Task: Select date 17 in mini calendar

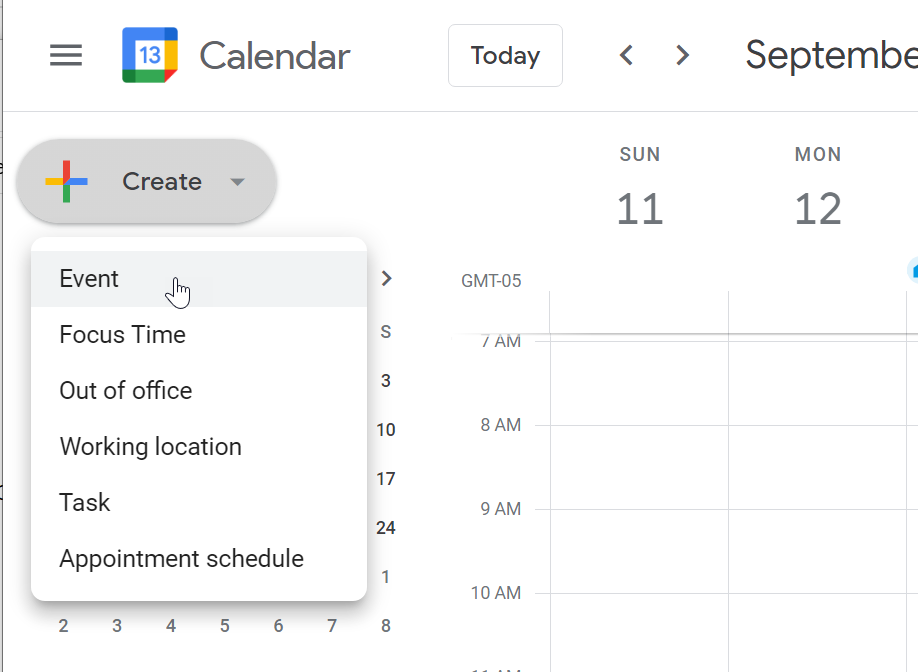Action: point(386,479)
